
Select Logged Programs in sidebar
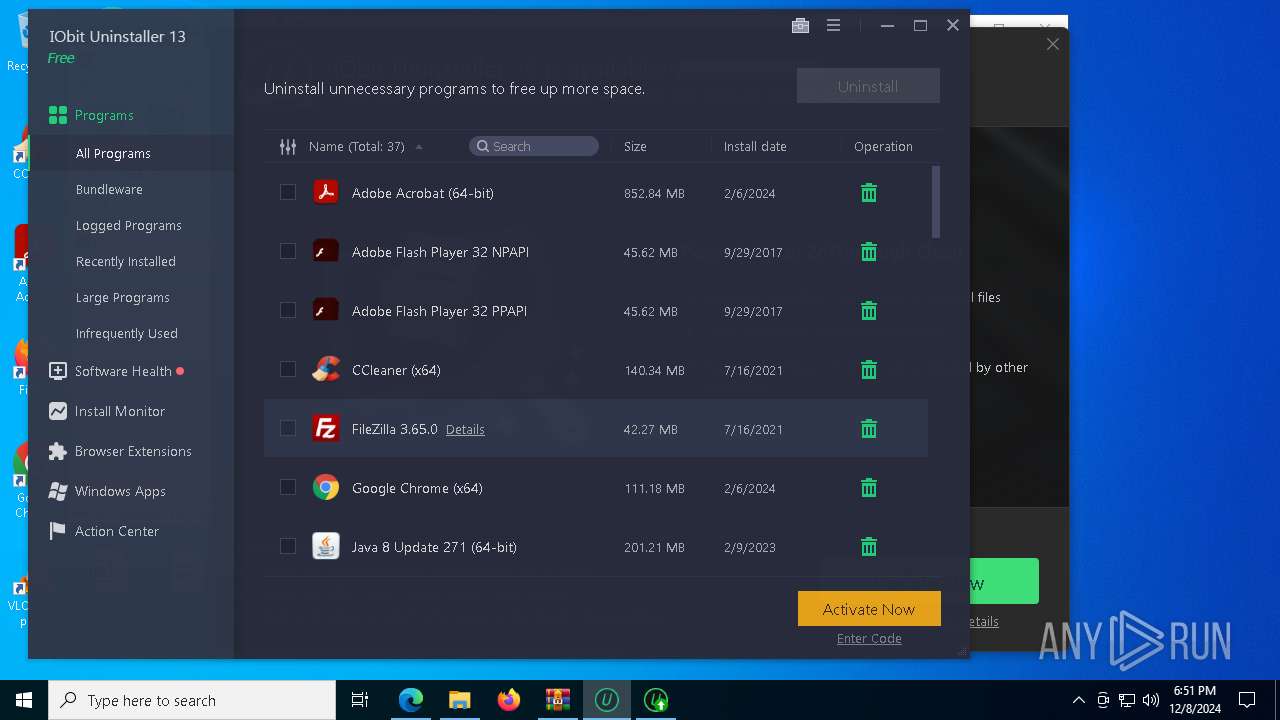[x=131, y=225]
